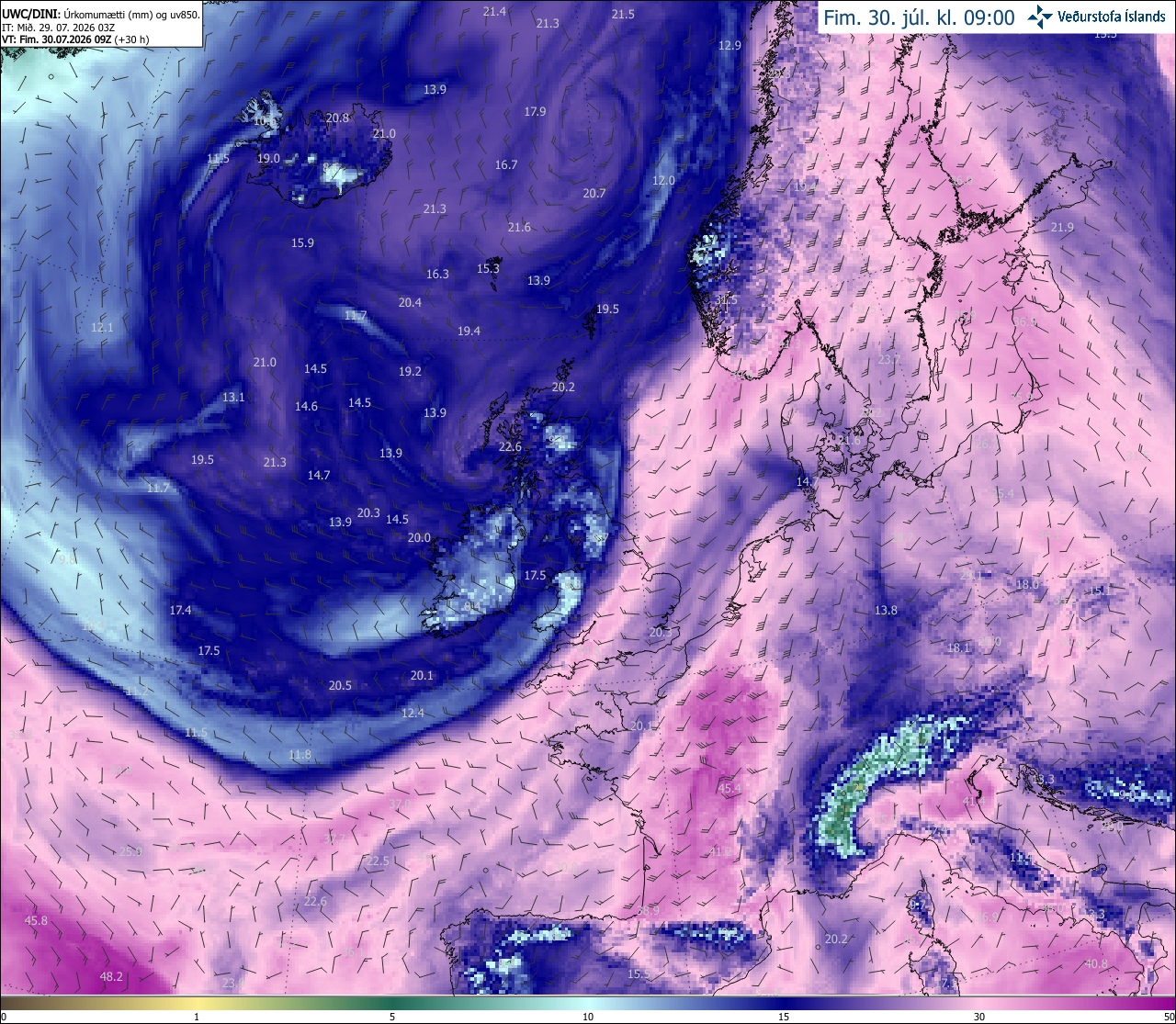Click the 30 tick on the color legend
The image size is (1176, 1024).
click(979, 1017)
